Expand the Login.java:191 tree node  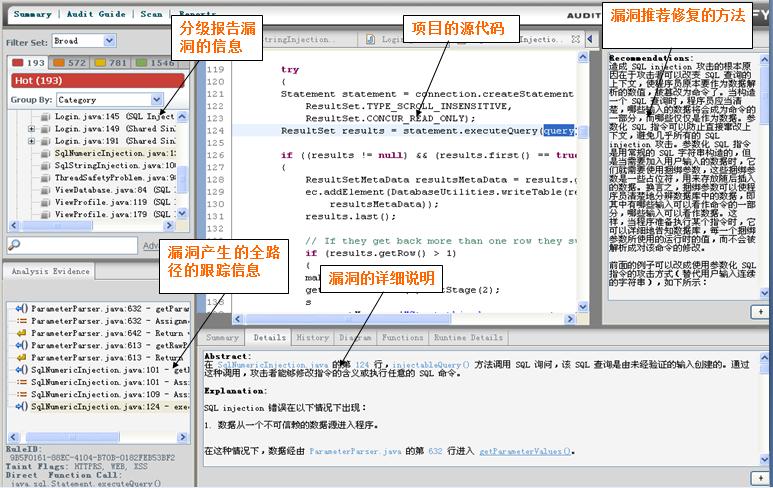[32, 141]
